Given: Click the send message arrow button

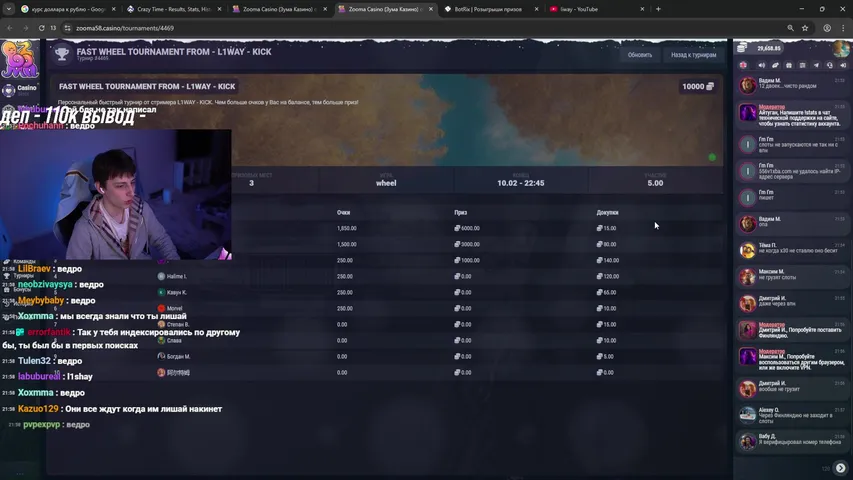Looking at the screenshot, I should [840, 468].
